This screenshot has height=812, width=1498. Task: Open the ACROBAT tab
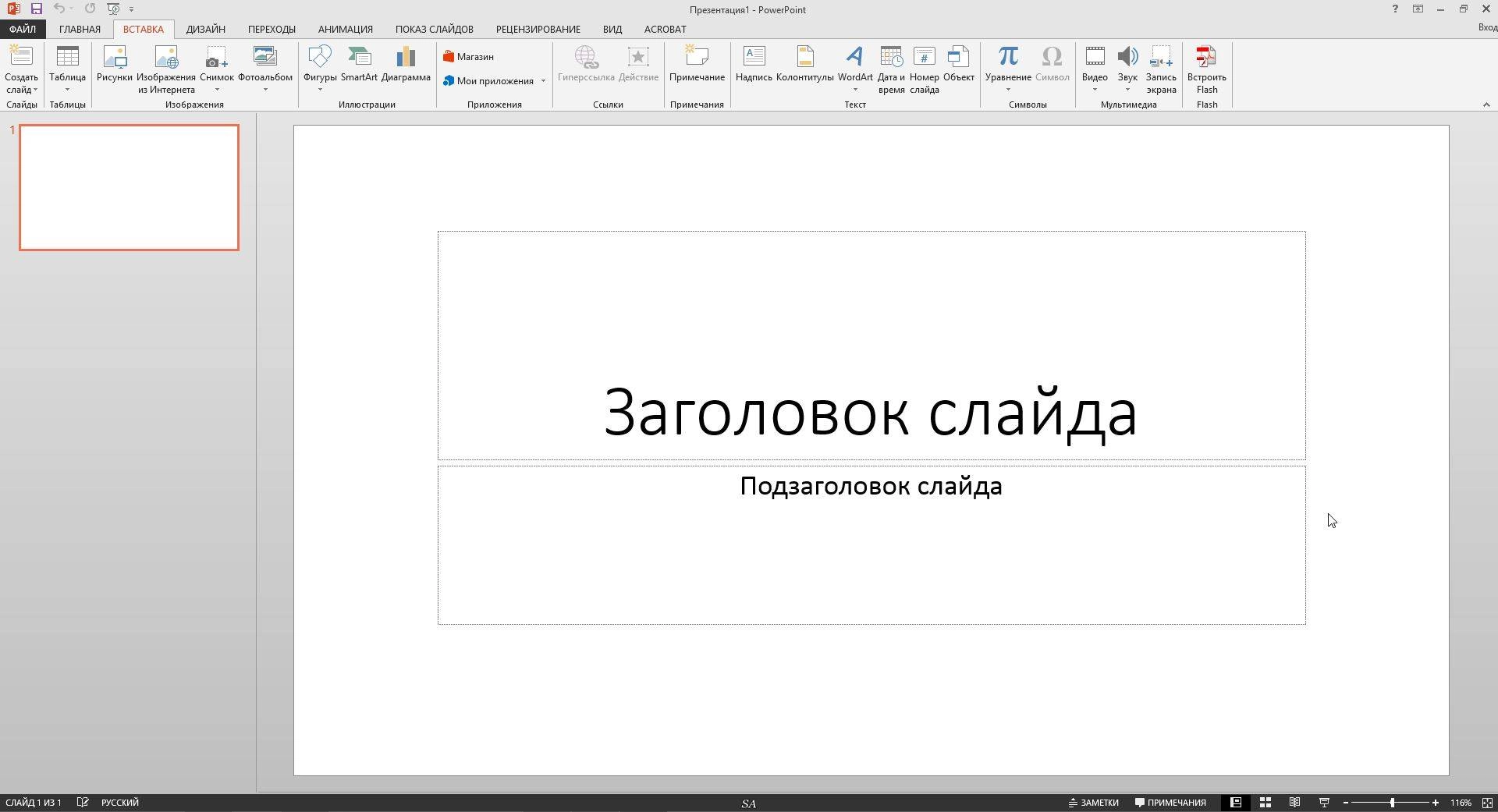(x=666, y=29)
